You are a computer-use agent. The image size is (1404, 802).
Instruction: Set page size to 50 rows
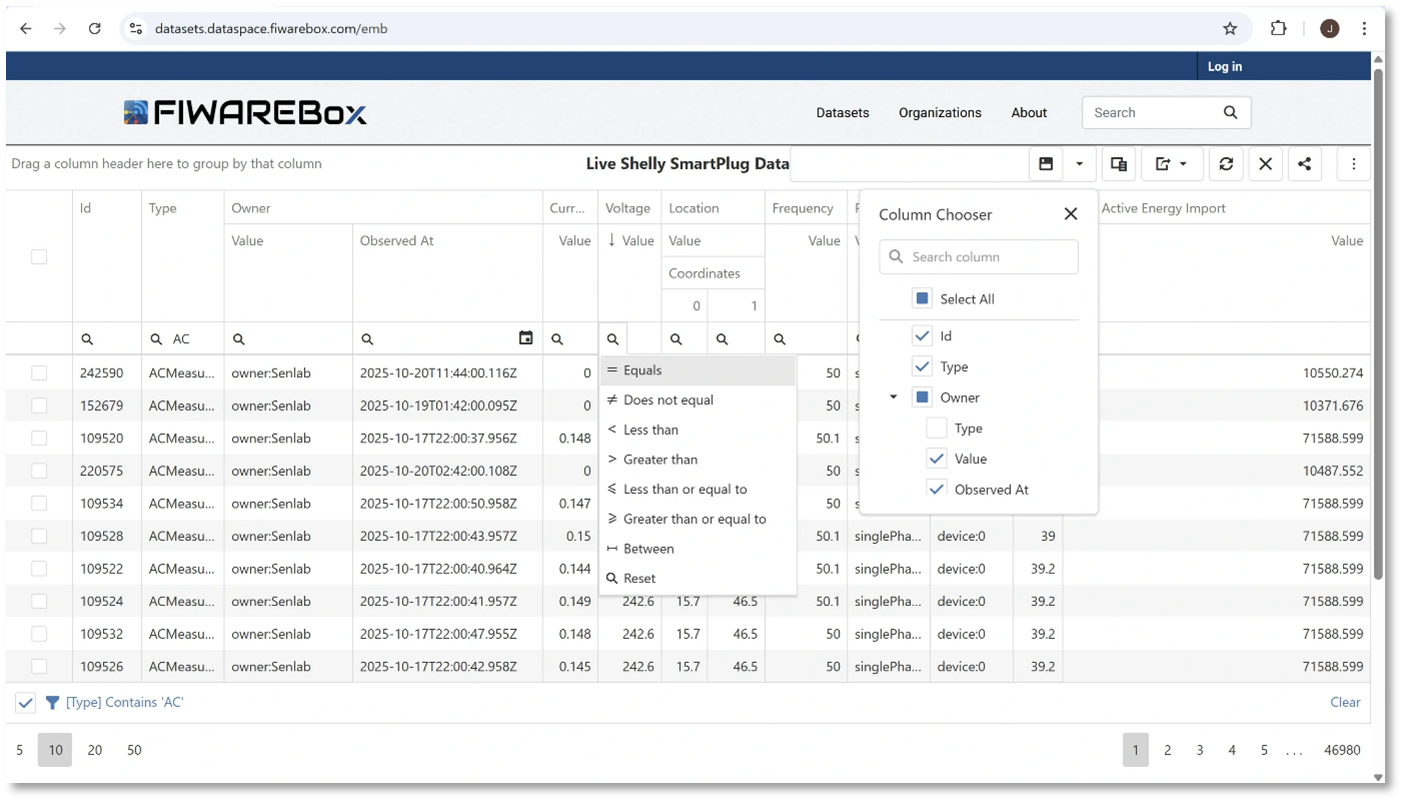[x=134, y=749]
